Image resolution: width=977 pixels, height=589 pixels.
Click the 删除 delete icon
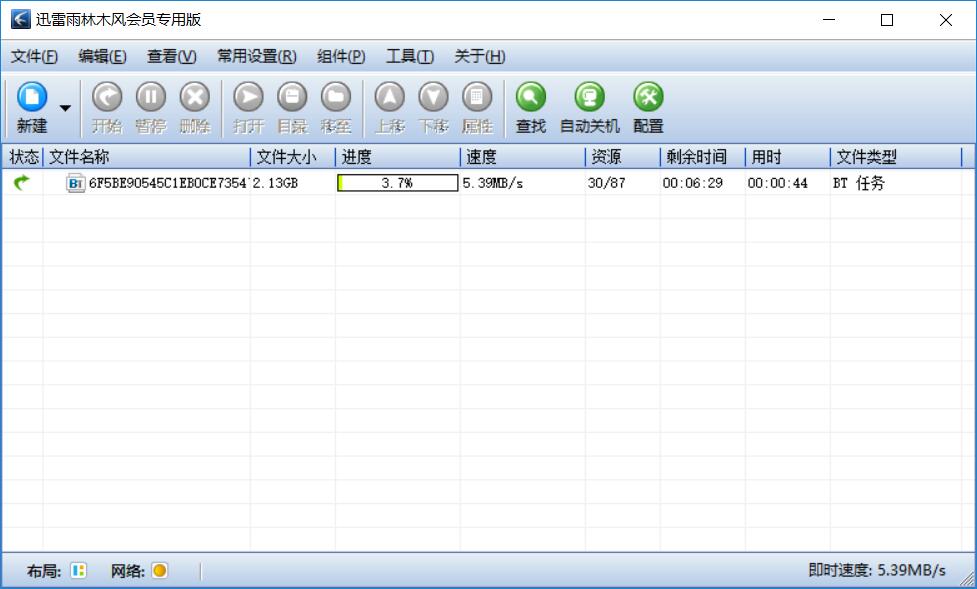(x=195, y=97)
